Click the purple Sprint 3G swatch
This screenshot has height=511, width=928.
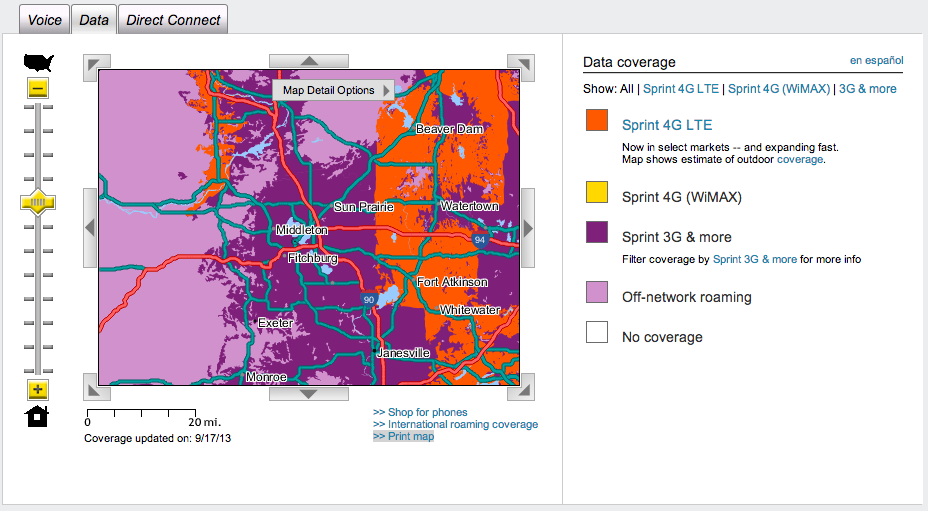tap(597, 232)
